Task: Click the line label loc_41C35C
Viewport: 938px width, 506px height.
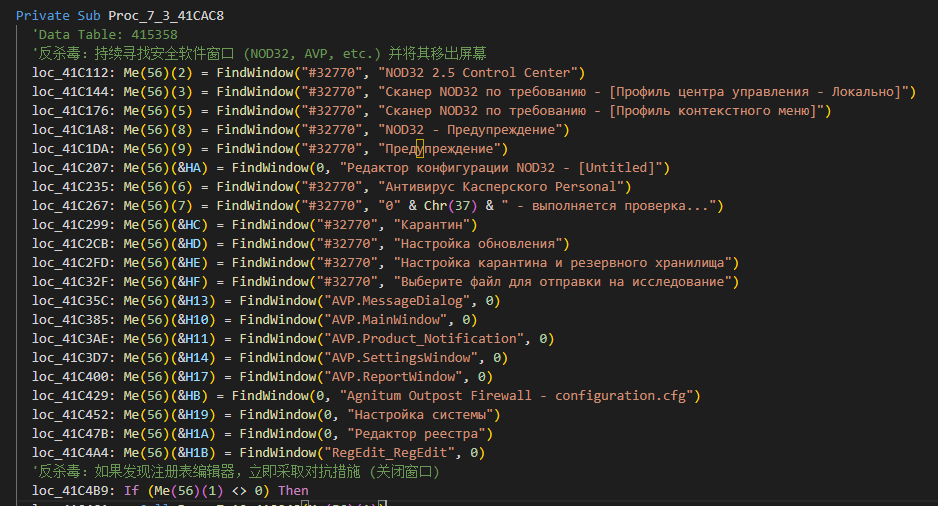Action: (74, 301)
